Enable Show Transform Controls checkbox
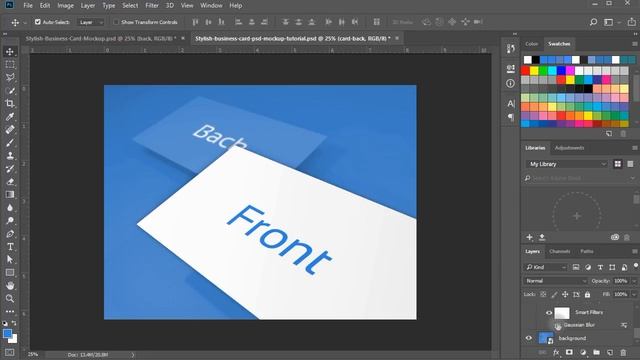Viewport: 640px width, 360px height. (116, 22)
